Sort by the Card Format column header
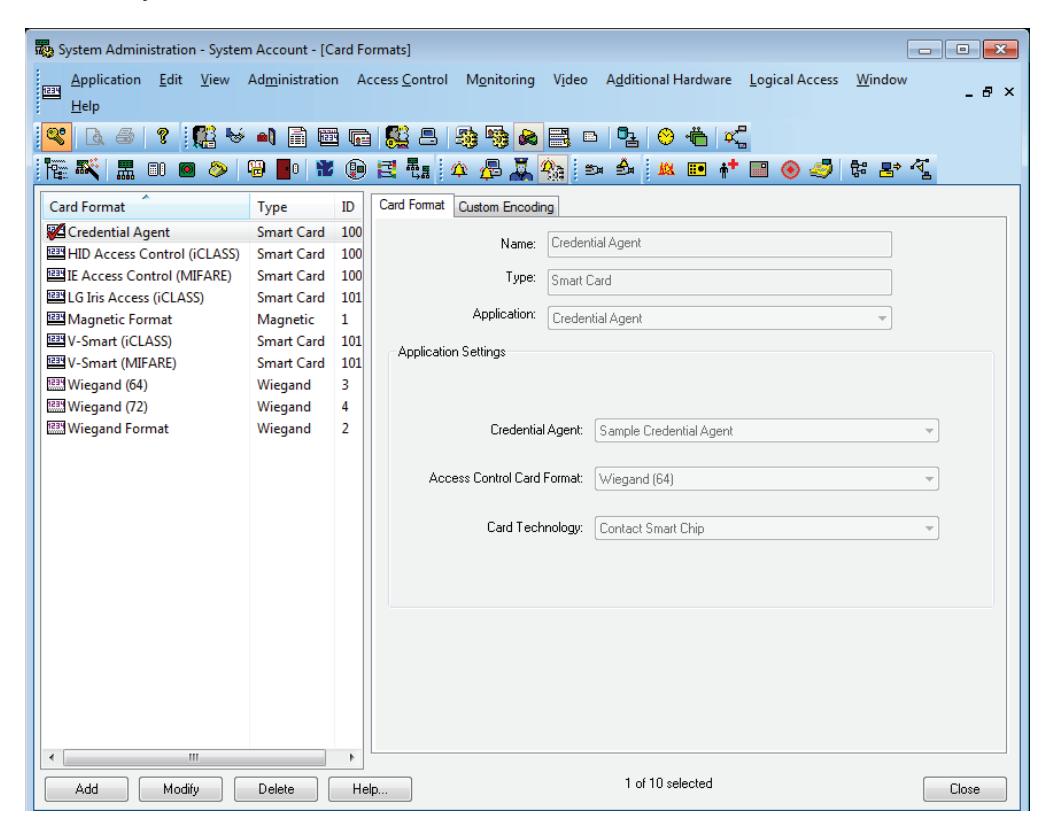 click(145, 206)
